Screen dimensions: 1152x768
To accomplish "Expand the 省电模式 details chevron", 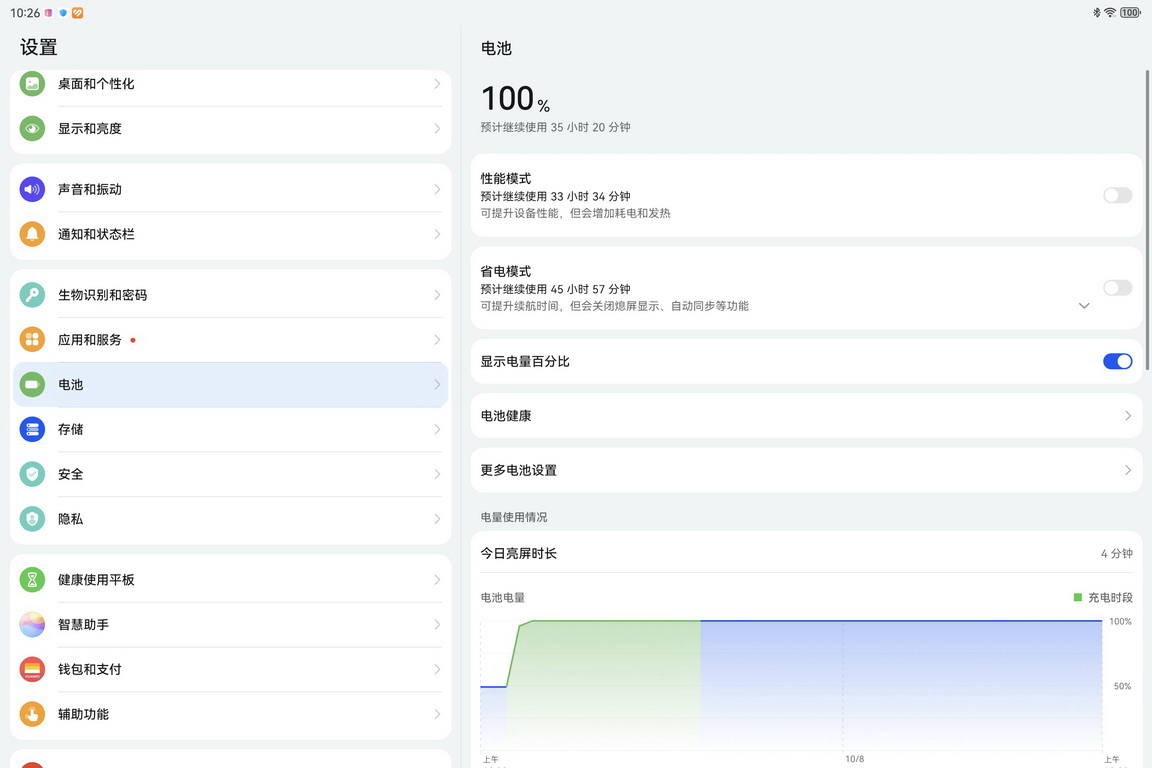I will tap(1084, 306).
